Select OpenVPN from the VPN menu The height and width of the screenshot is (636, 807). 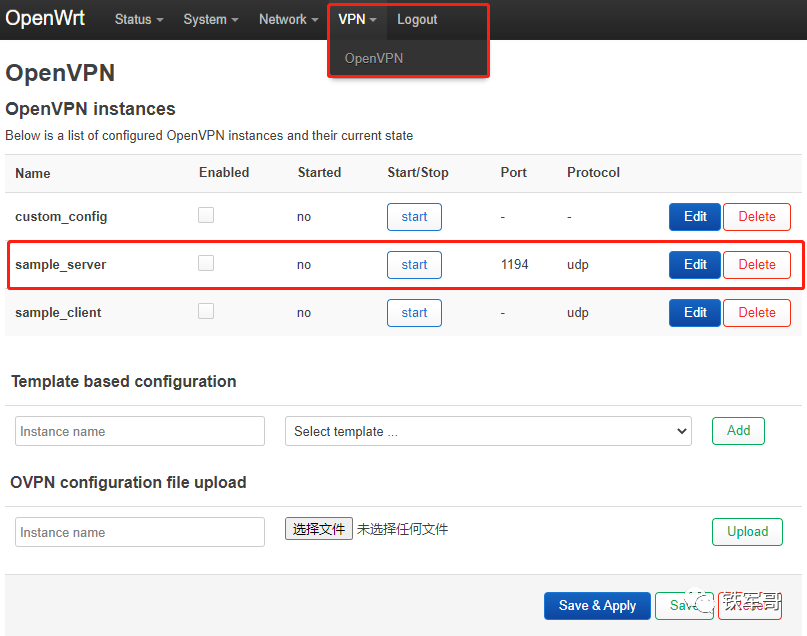(x=373, y=58)
